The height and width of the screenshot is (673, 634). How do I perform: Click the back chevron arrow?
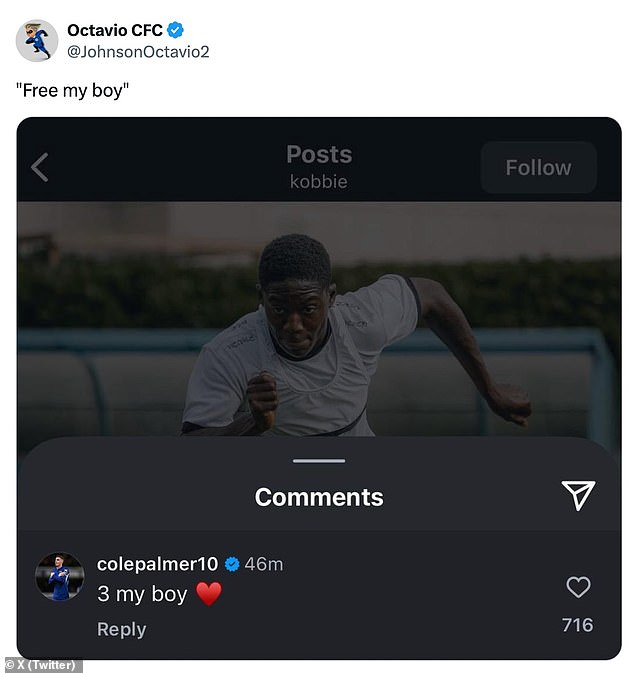tap(40, 167)
